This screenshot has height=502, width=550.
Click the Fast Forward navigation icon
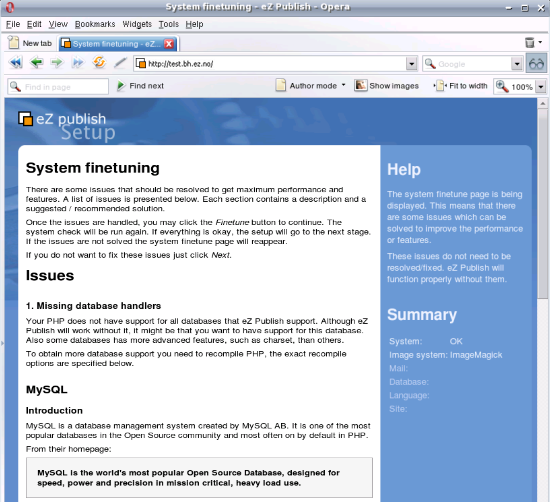tap(78, 63)
